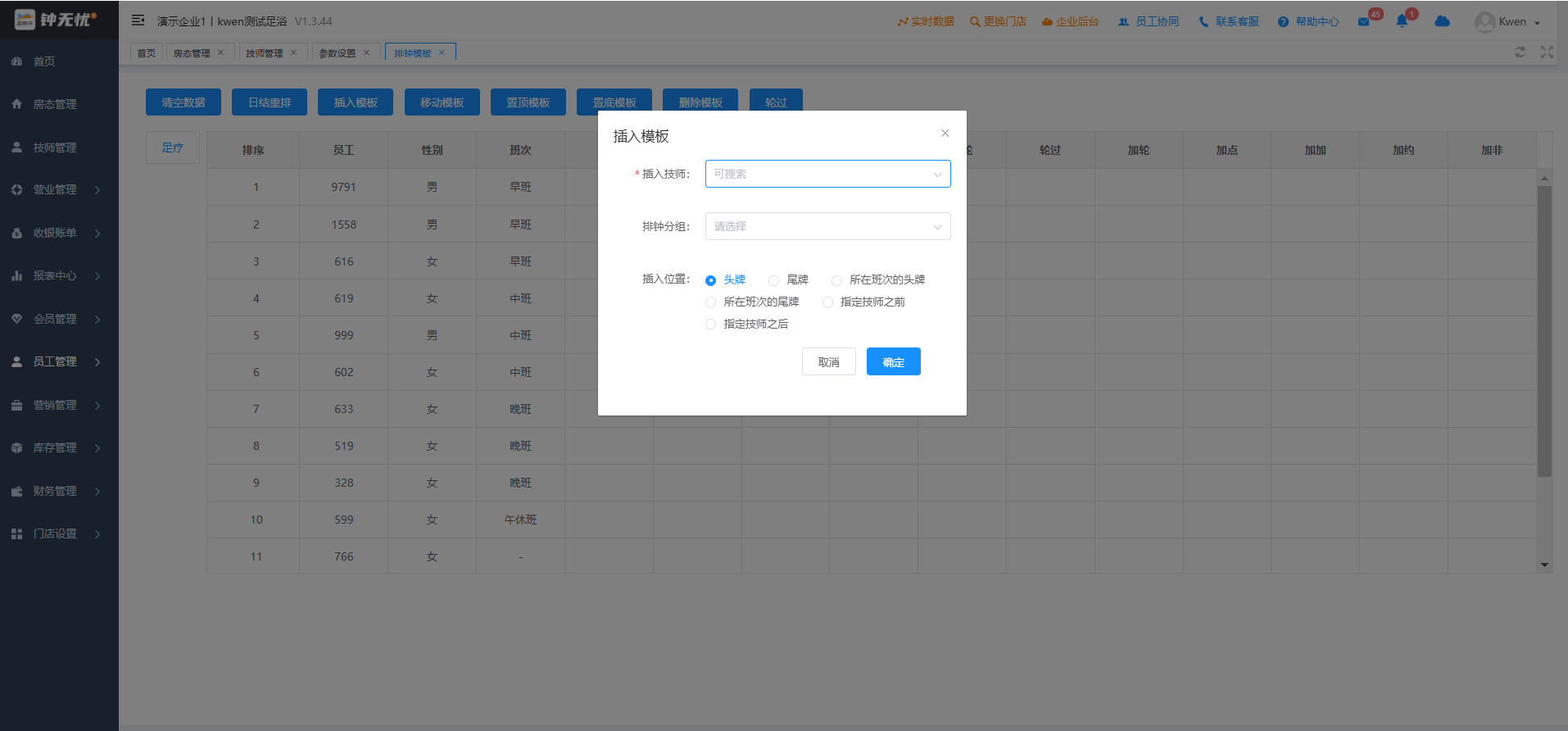The image size is (1568, 731).
Task: Switch to the 首页 tab
Action: pos(147,52)
